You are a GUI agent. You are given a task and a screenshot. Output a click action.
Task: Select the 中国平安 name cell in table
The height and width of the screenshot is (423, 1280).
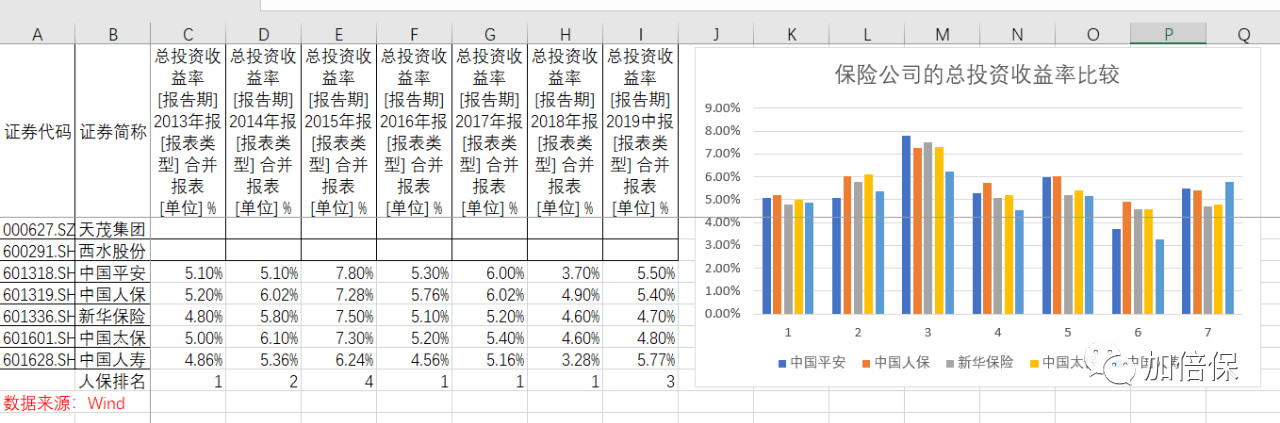click(x=113, y=273)
